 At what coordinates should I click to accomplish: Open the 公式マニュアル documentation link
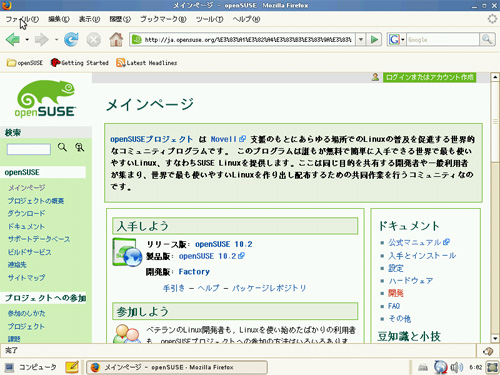[419, 242]
